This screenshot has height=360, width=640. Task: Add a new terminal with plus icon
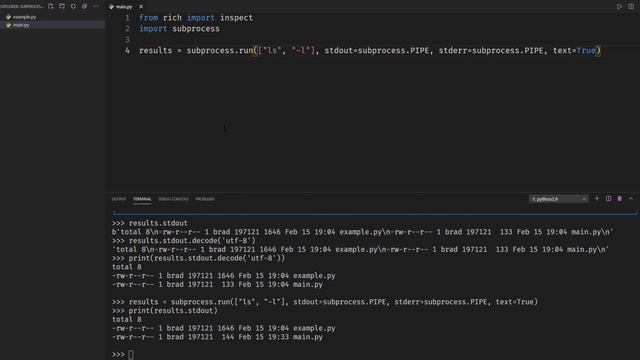tap(597, 199)
